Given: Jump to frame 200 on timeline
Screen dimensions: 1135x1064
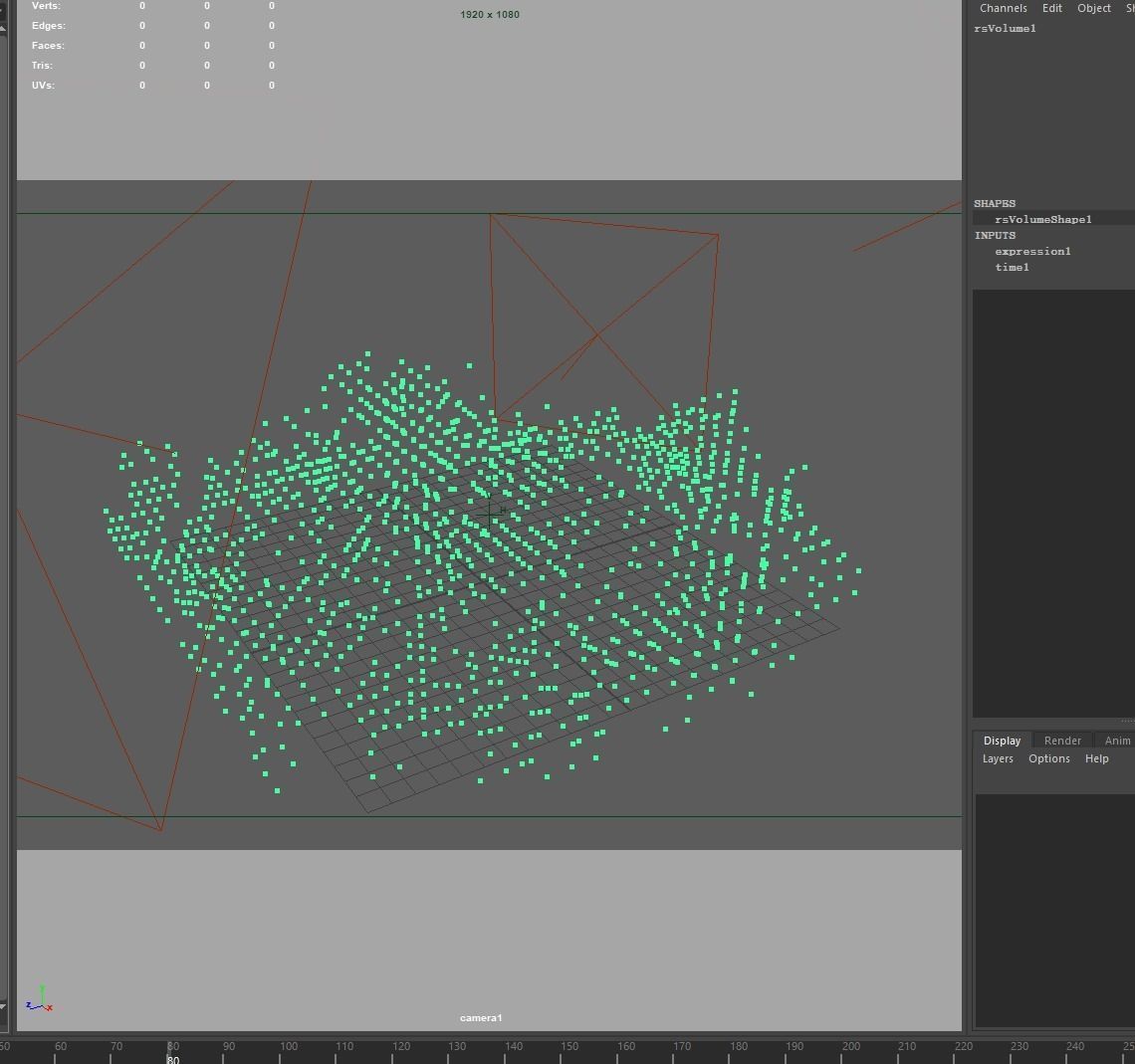Looking at the screenshot, I should [851, 1046].
